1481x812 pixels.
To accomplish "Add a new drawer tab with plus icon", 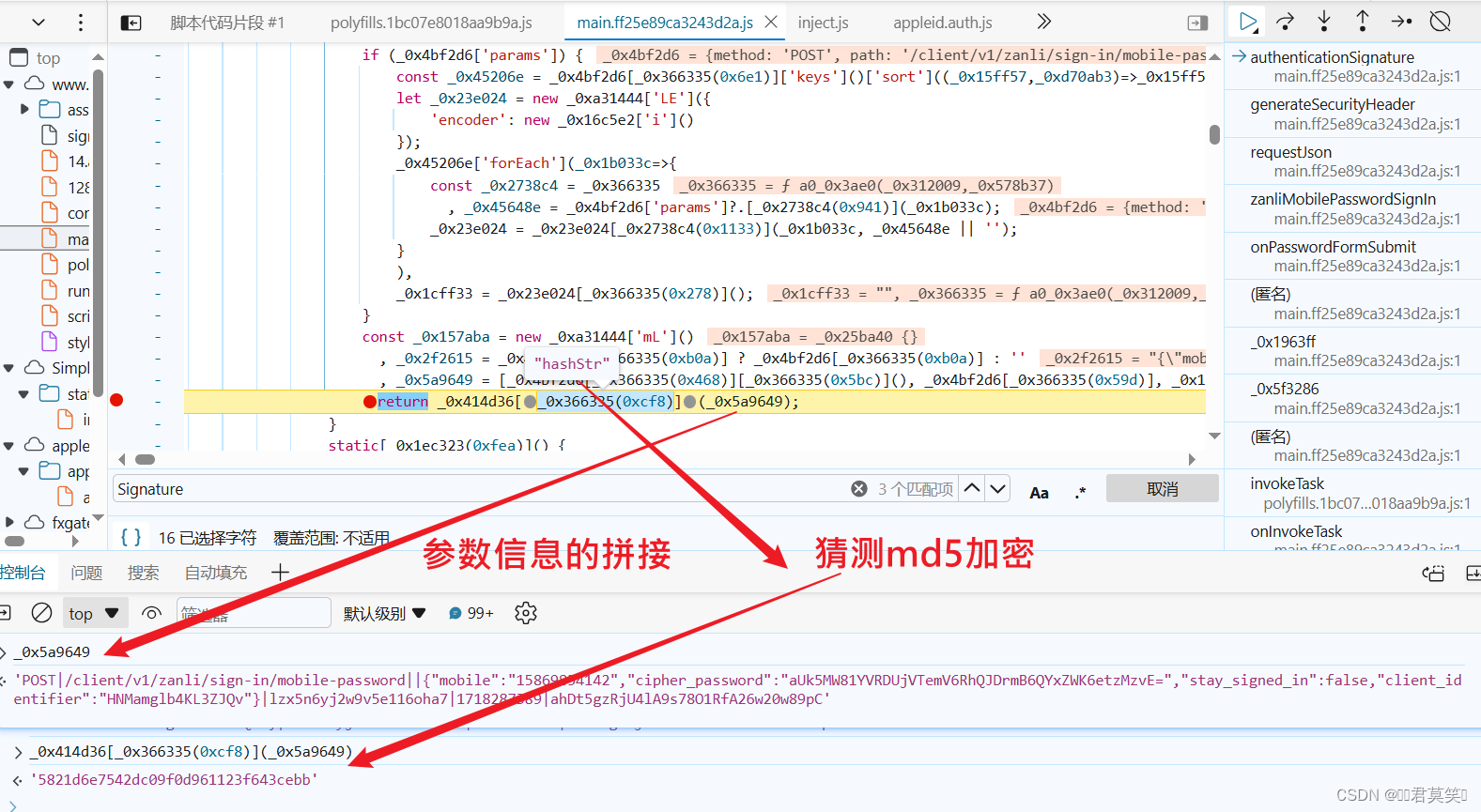I will coord(280,573).
